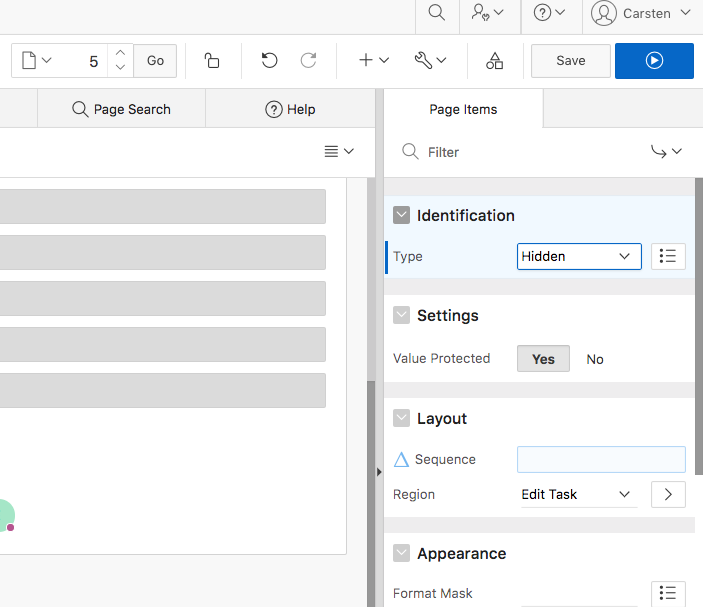The width and height of the screenshot is (703, 607).
Task: Click the search magnifier icon in header
Action: pos(436,13)
